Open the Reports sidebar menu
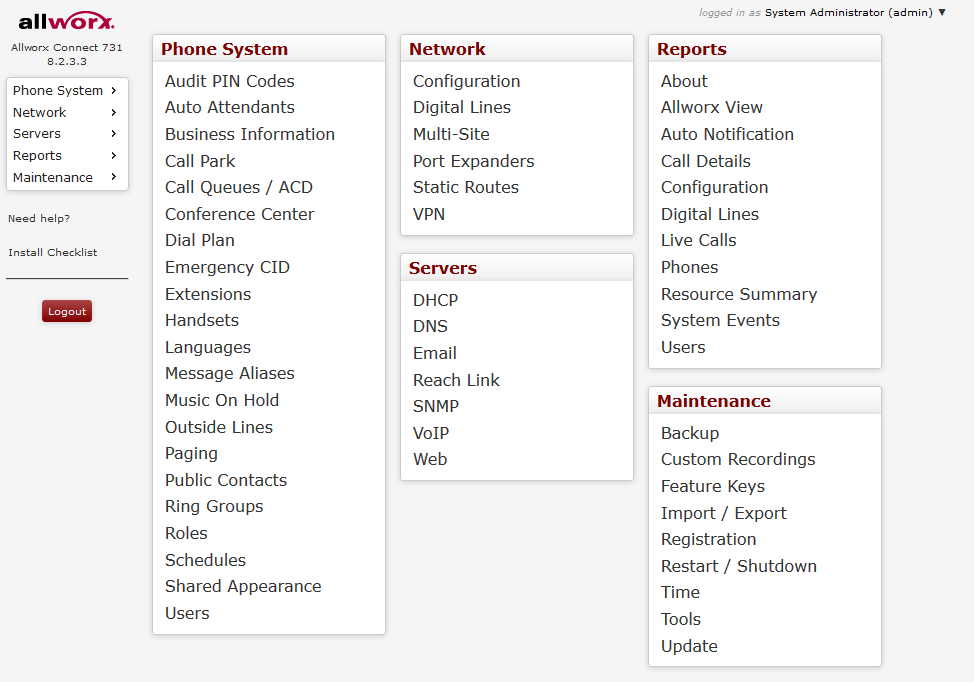The image size is (974, 682). pos(66,155)
